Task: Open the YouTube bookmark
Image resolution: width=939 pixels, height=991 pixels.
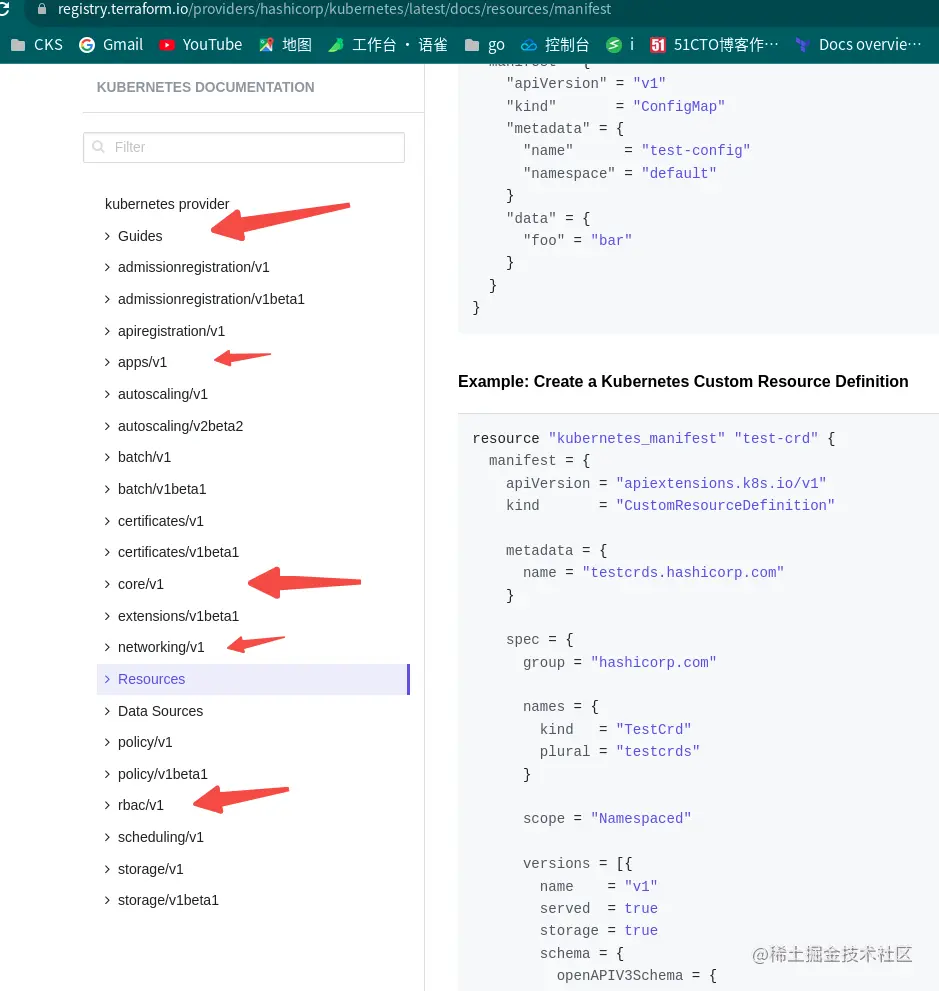Action: coord(200,45)
